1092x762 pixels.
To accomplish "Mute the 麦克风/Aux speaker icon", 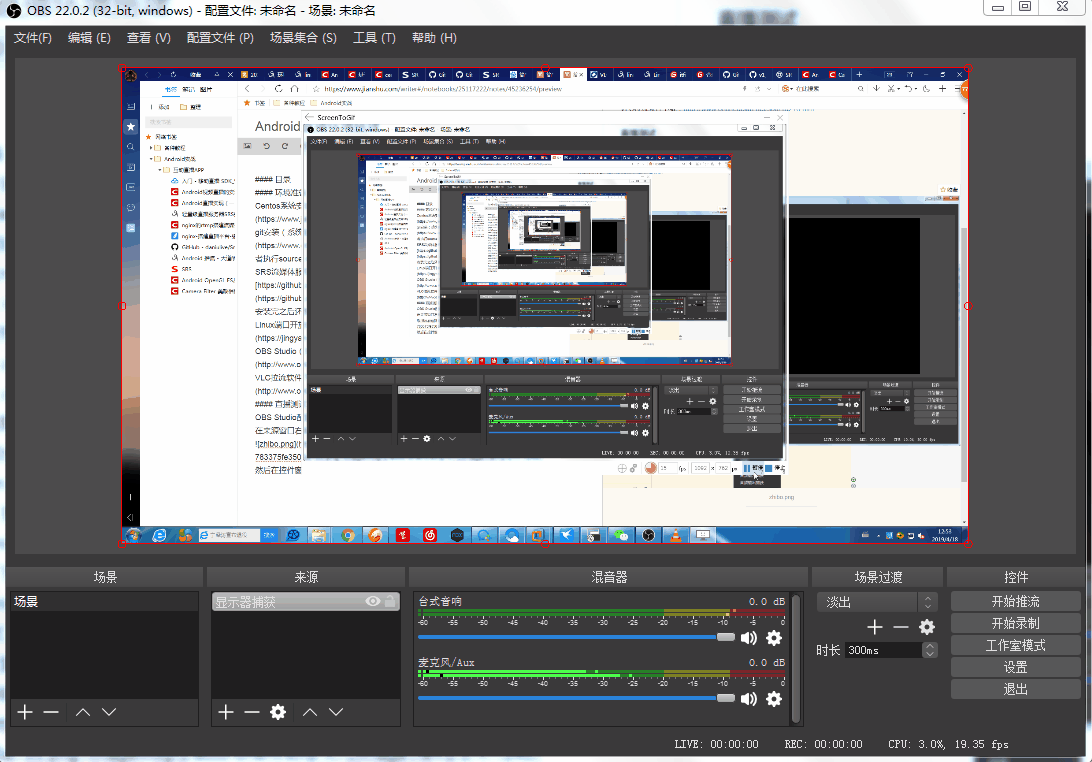I will (x=748, y=698).
